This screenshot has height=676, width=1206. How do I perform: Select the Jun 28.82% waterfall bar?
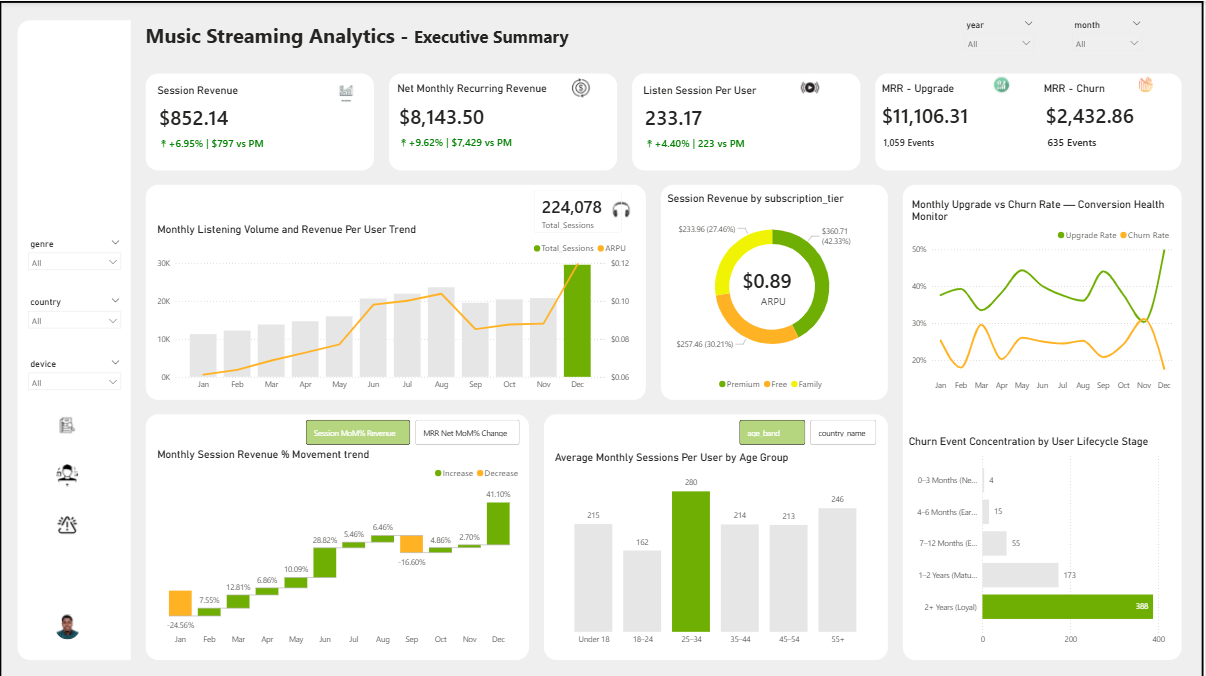pyautogui.click(x=324, y=562)
